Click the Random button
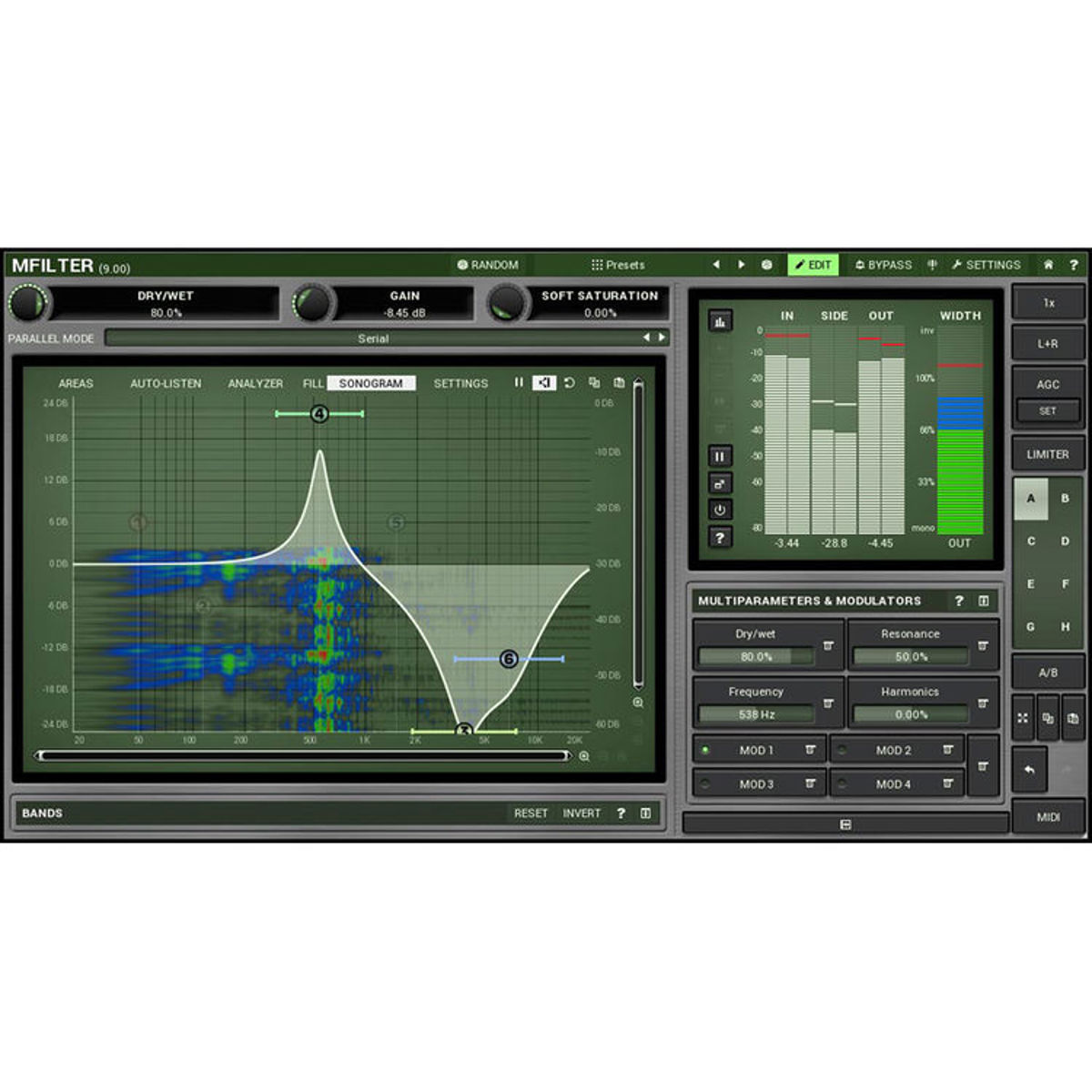 [x=488, y=265]
